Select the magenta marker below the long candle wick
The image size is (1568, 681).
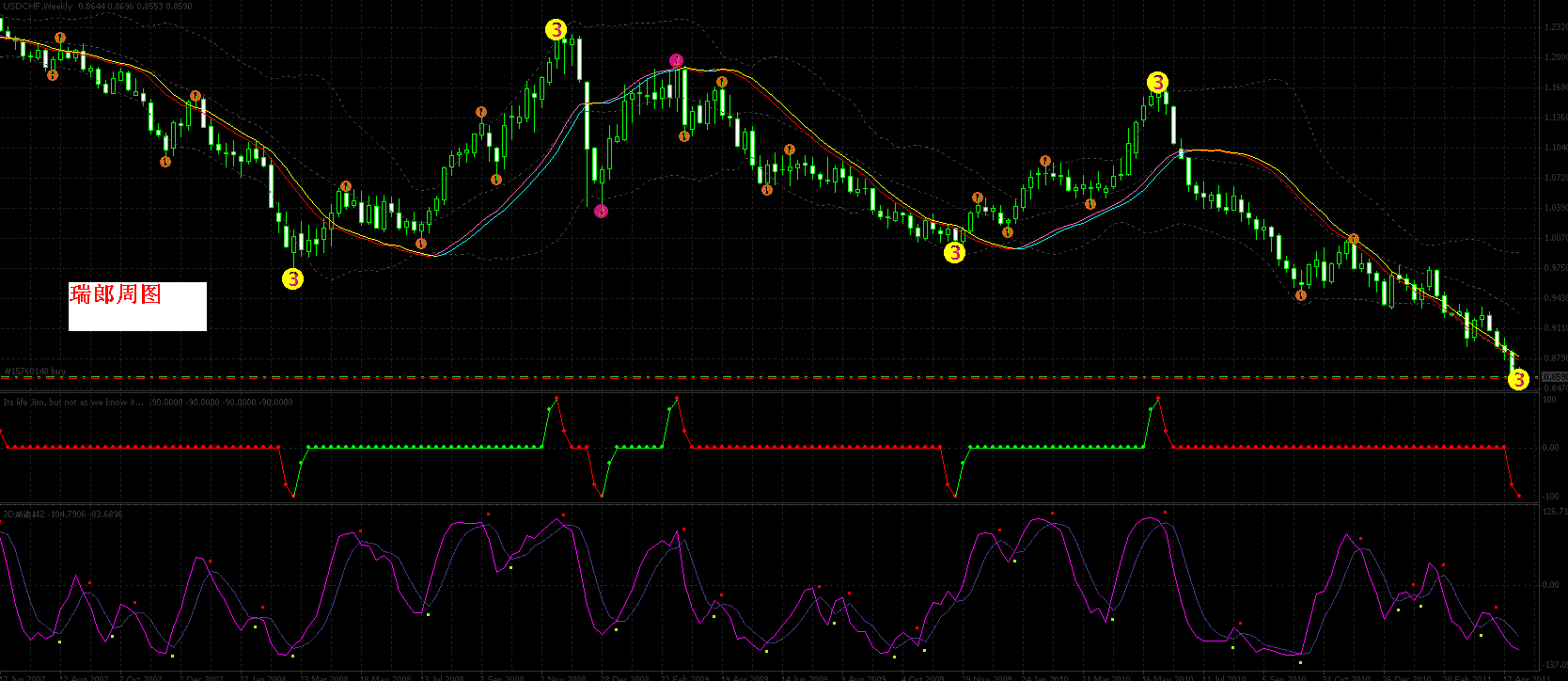pyautogui.click(x=602, y=211)
